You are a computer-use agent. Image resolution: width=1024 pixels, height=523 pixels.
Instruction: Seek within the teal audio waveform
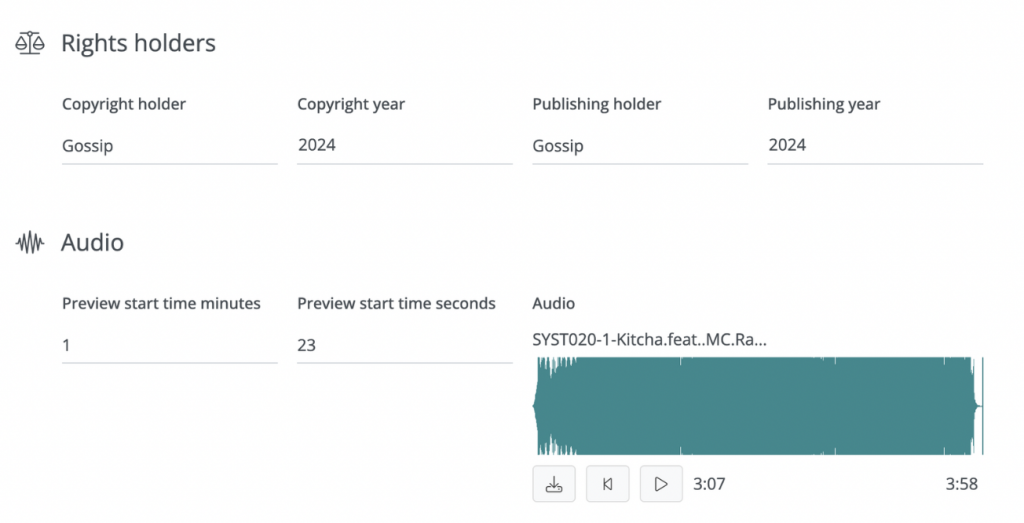[x=758, y=405]
